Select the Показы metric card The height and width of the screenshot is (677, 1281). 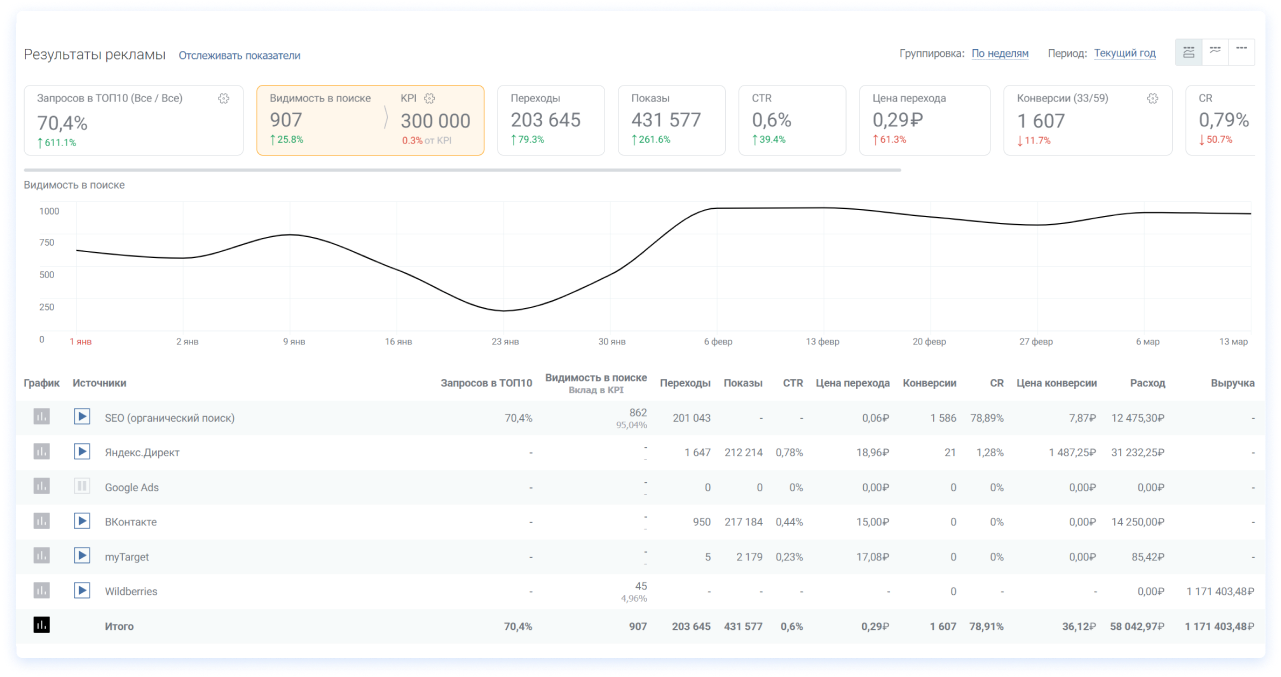coord(671,120)
